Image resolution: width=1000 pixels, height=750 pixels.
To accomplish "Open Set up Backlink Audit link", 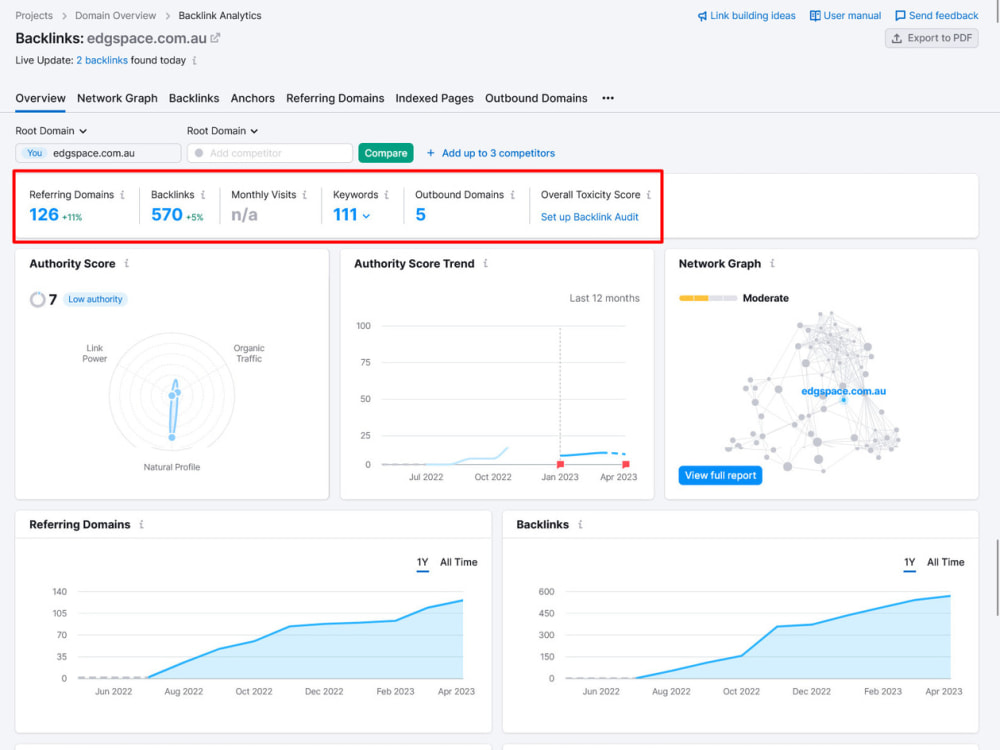I will click(589, 217).
